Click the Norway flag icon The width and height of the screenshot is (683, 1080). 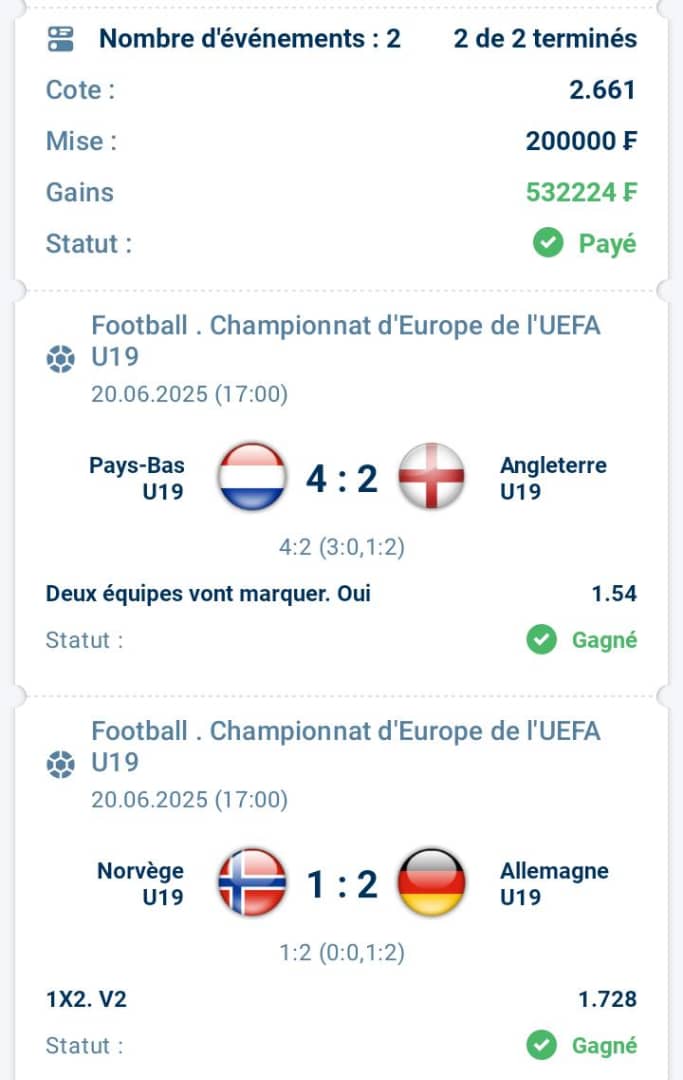[x=252, y=882]
